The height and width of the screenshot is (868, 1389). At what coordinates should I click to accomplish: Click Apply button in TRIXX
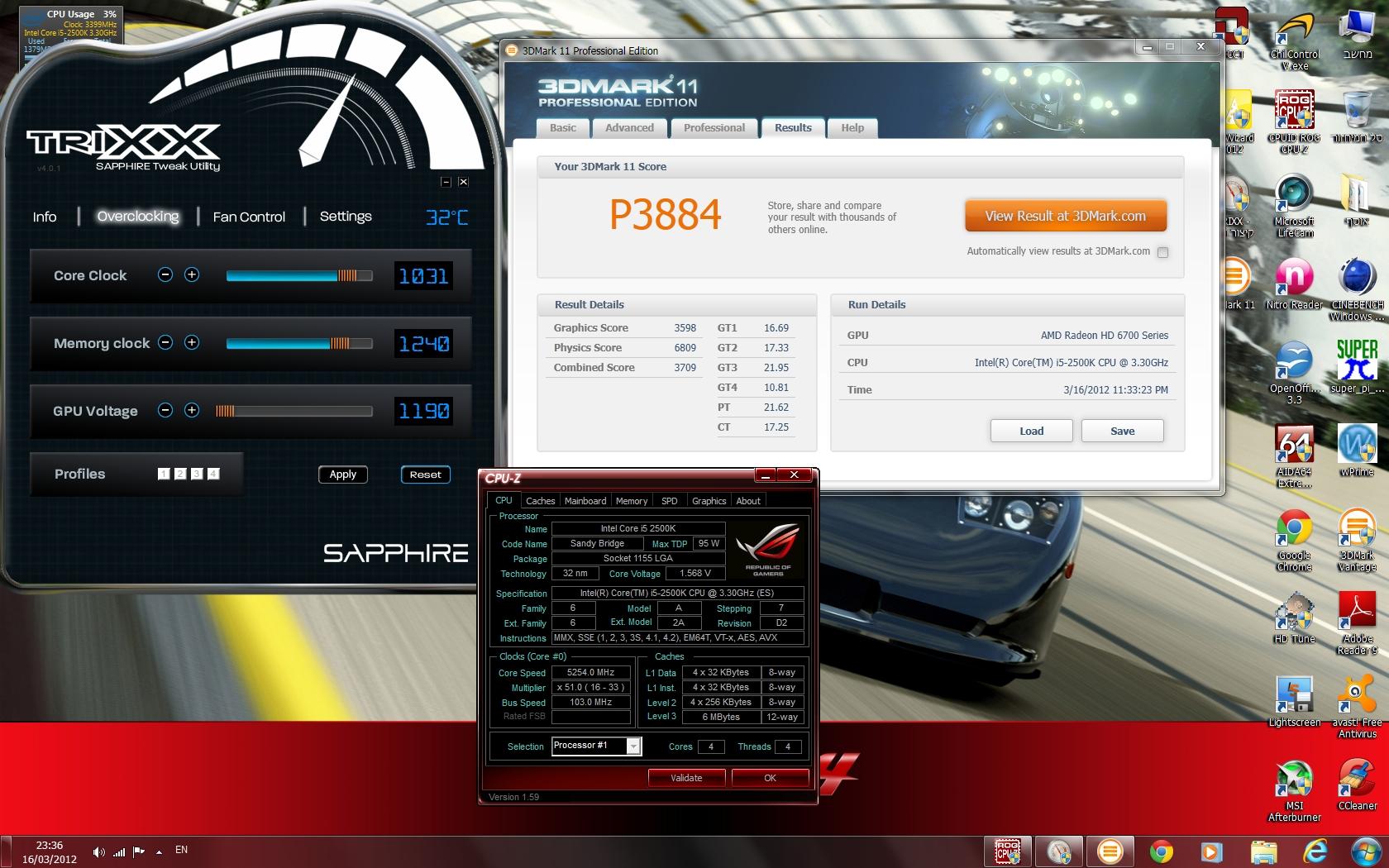(x=343, y=475)
